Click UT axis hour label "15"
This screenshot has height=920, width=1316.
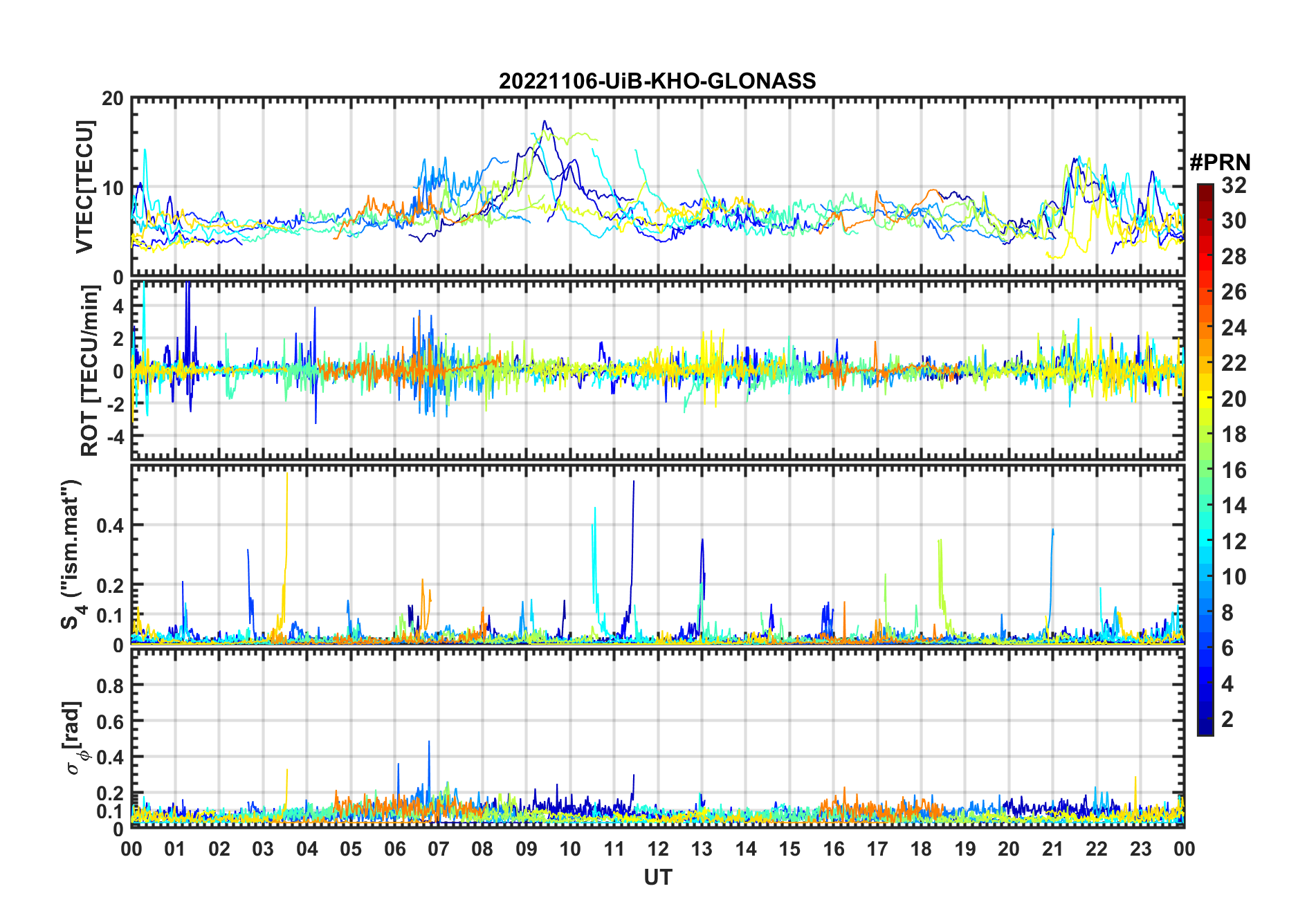(x=789, y=849)
